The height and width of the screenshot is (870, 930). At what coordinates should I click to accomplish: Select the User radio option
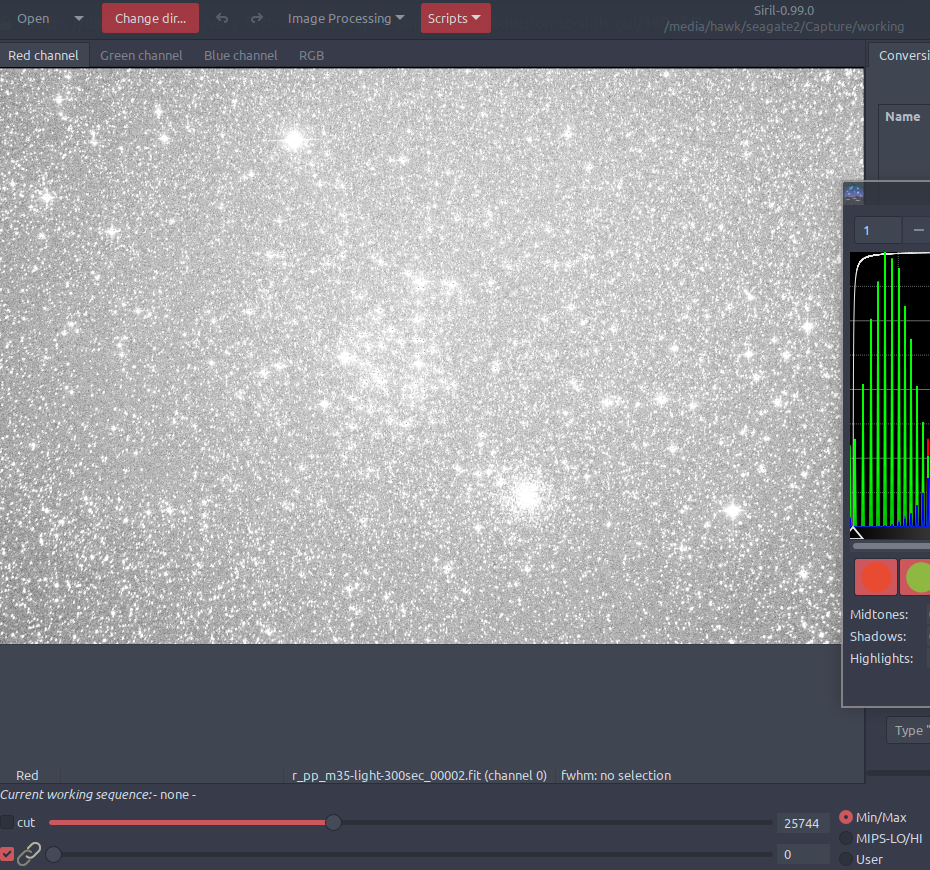(x=846, y=859)
